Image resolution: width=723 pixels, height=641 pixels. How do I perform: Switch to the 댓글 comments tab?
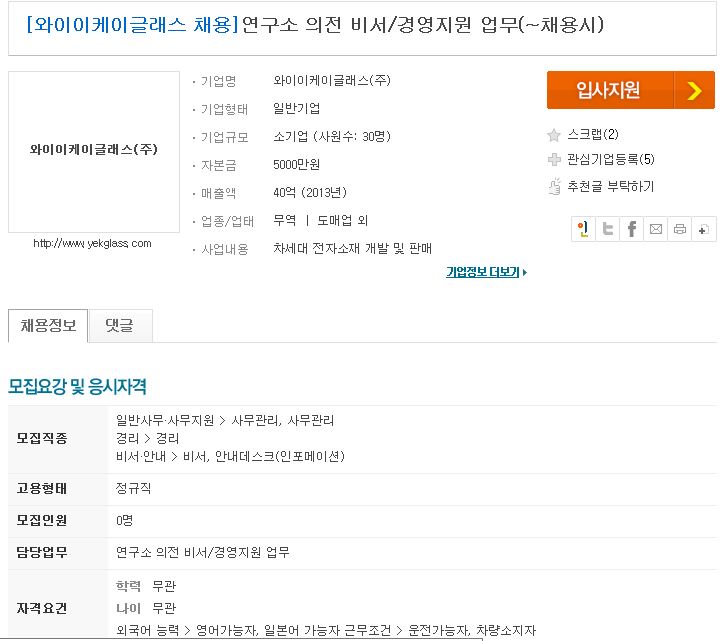[120, 326]
